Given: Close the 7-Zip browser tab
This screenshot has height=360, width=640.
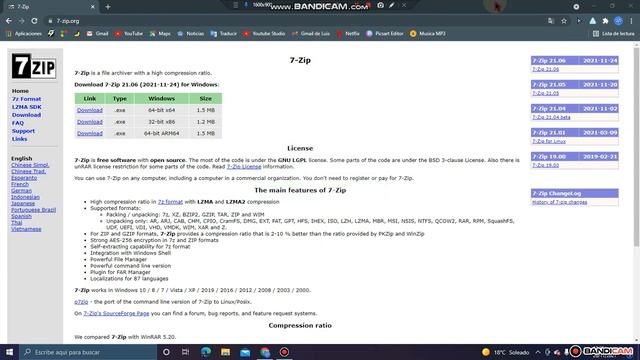Looking at the screenshot, I should click(93, 7).
